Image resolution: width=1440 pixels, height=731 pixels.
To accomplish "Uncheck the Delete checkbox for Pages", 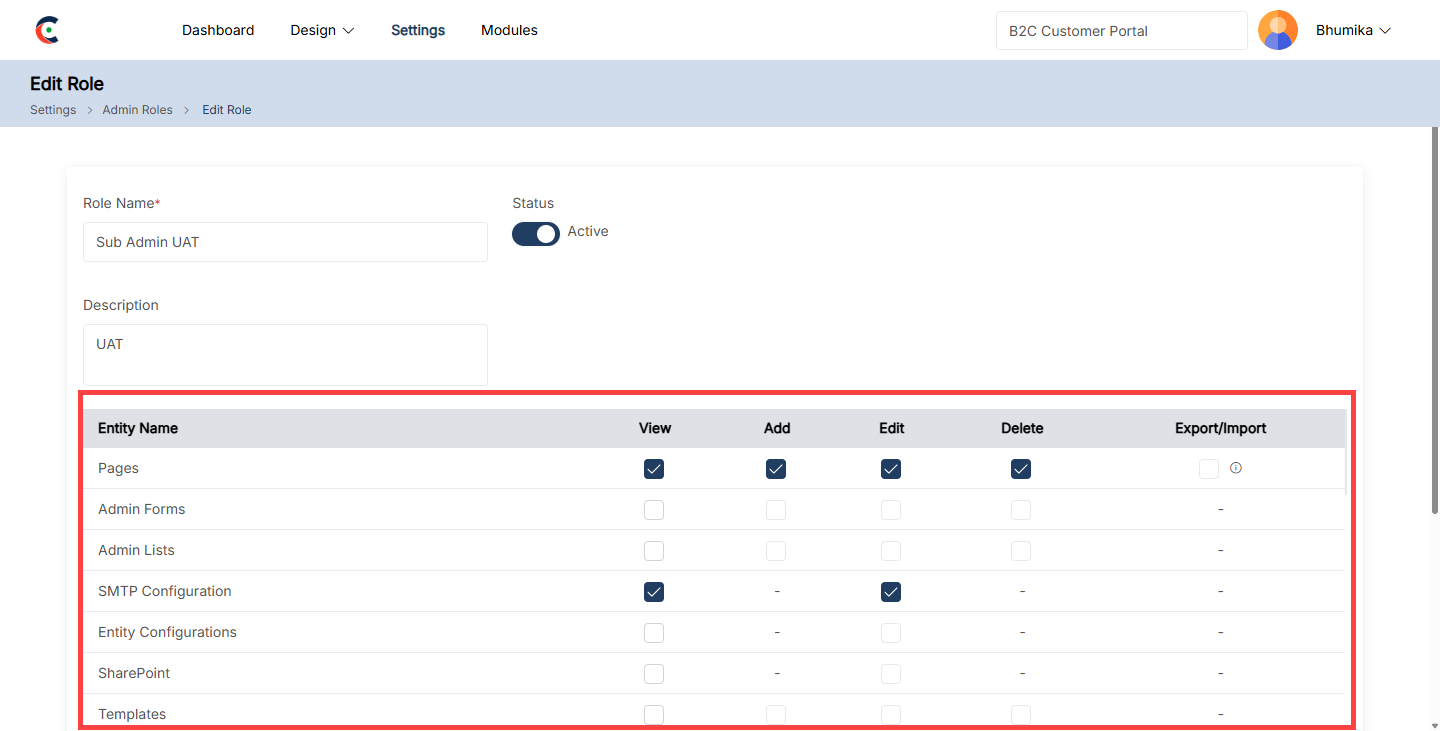I will point(1020,469).
